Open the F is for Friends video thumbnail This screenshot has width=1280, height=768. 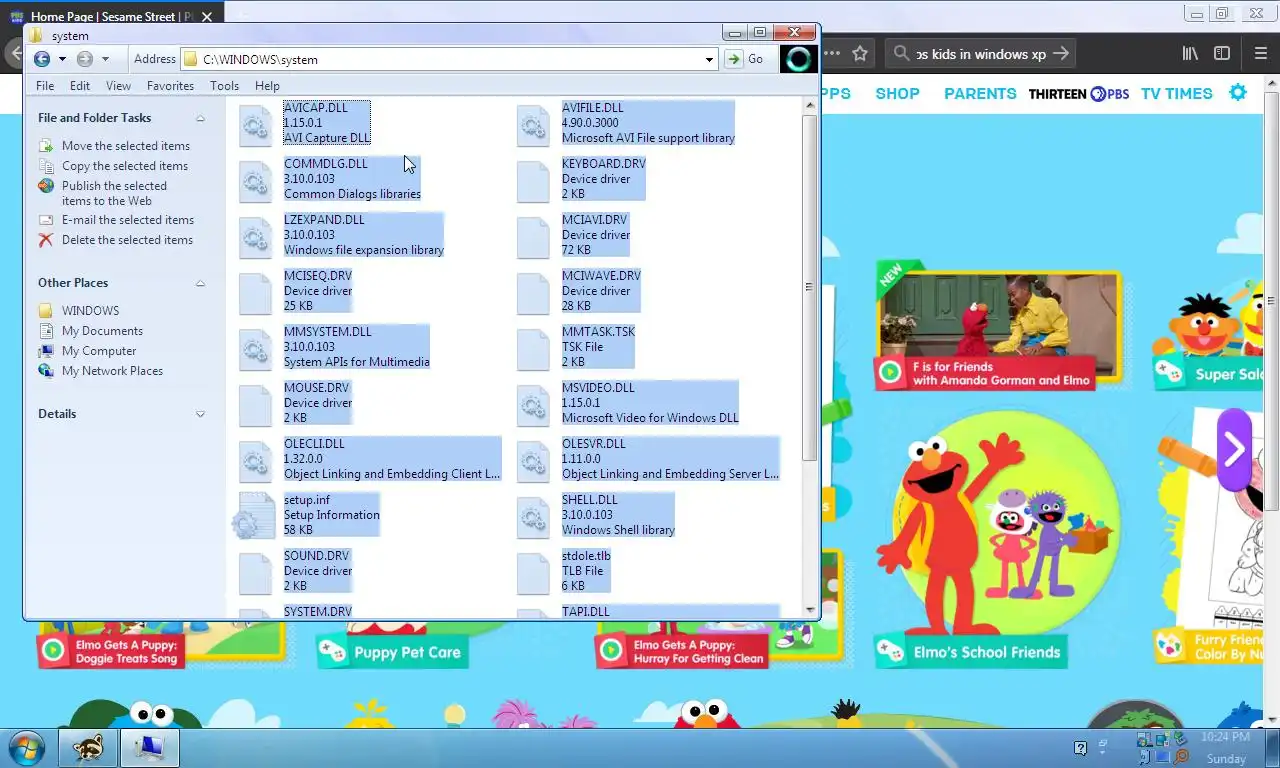(x=998, y=326)
